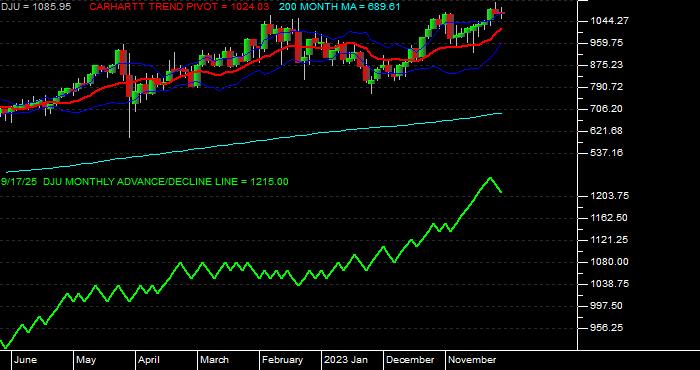This screenshot has width=700, height=370.
Task: Click the peak of the green advance/decline line
Action: (x=490, y=178)
